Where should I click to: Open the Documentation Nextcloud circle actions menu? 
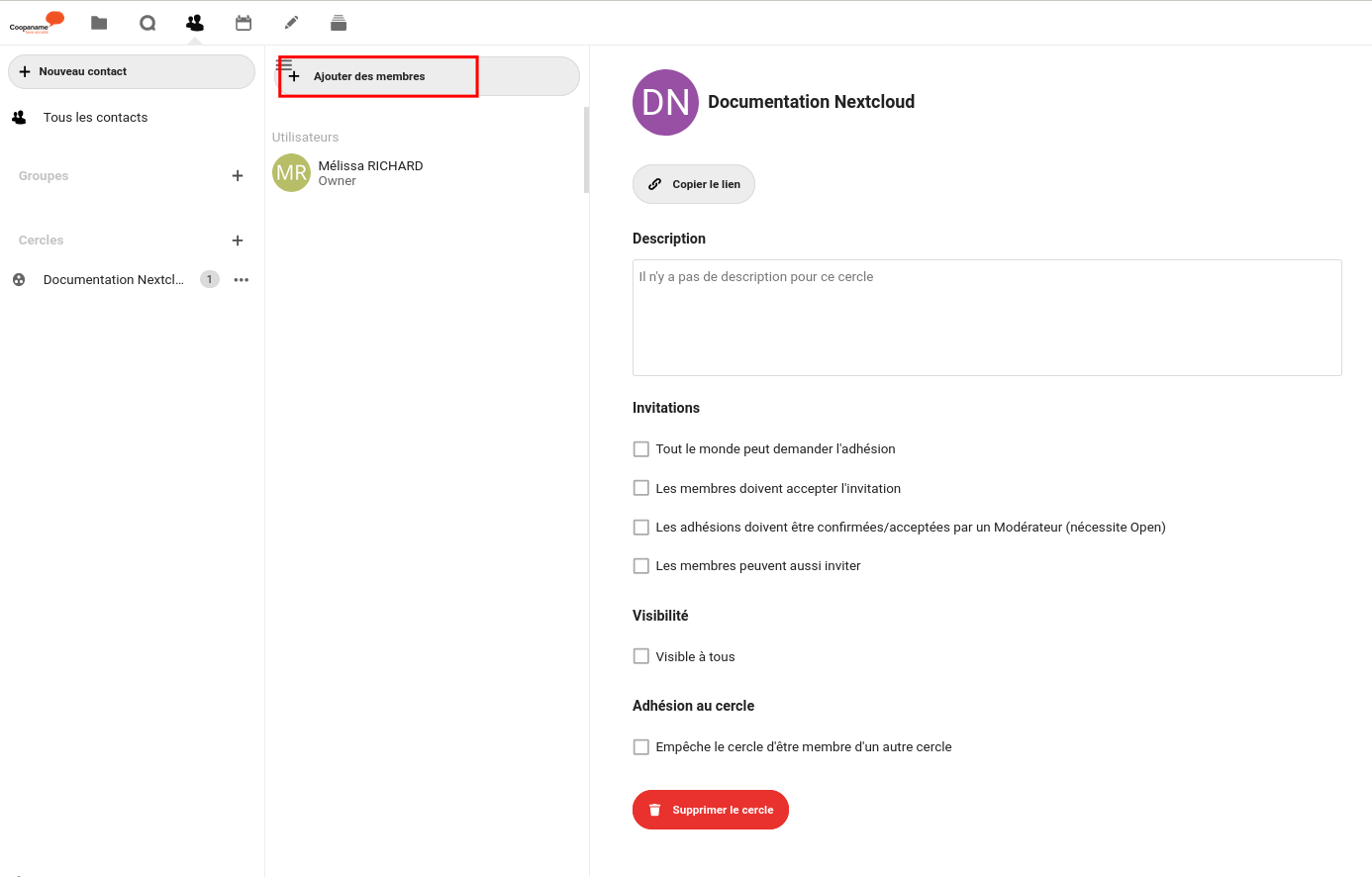pyautogui.click(x=242, y=280)
